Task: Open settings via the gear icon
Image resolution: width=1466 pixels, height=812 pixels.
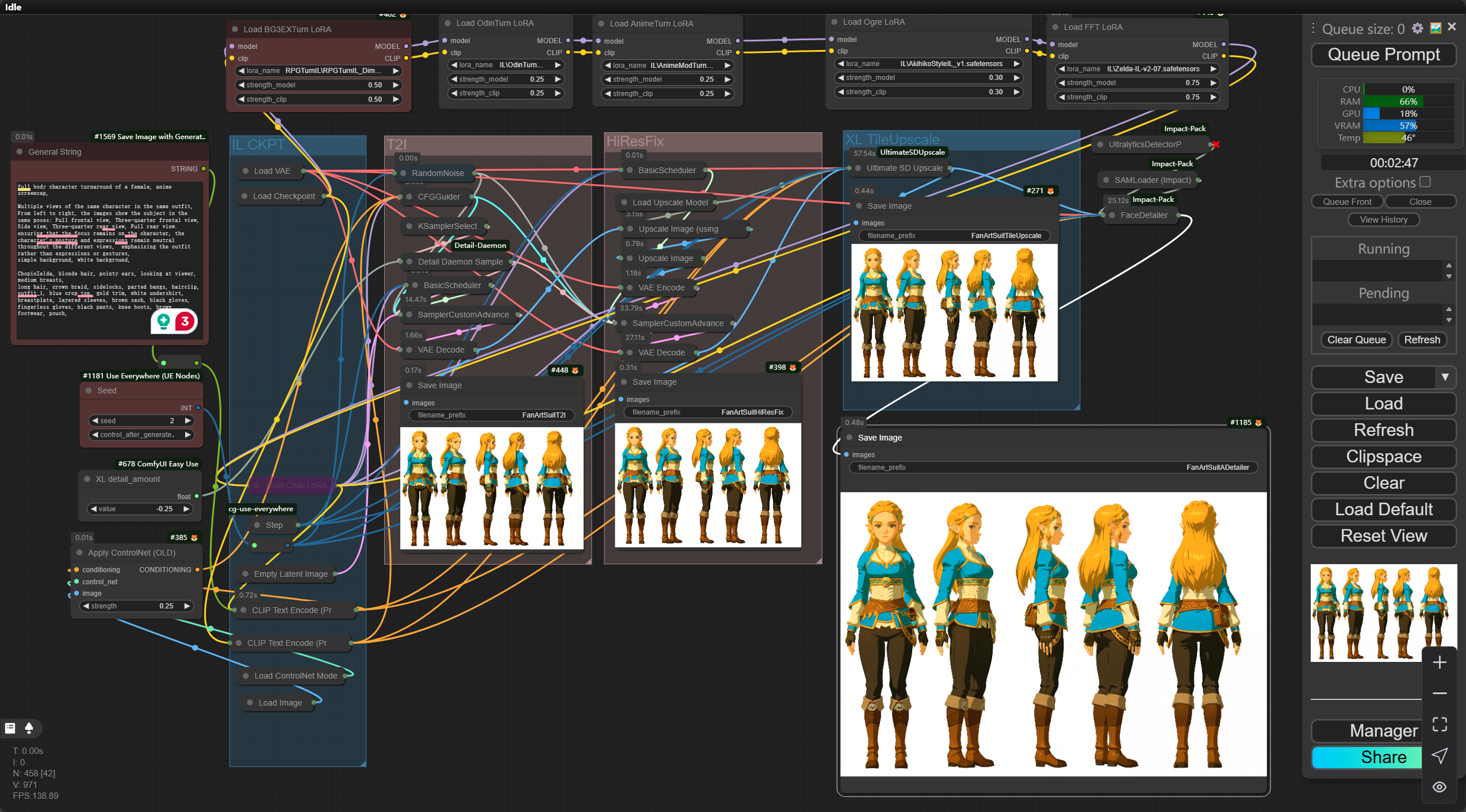Action: pos(1418,28)
